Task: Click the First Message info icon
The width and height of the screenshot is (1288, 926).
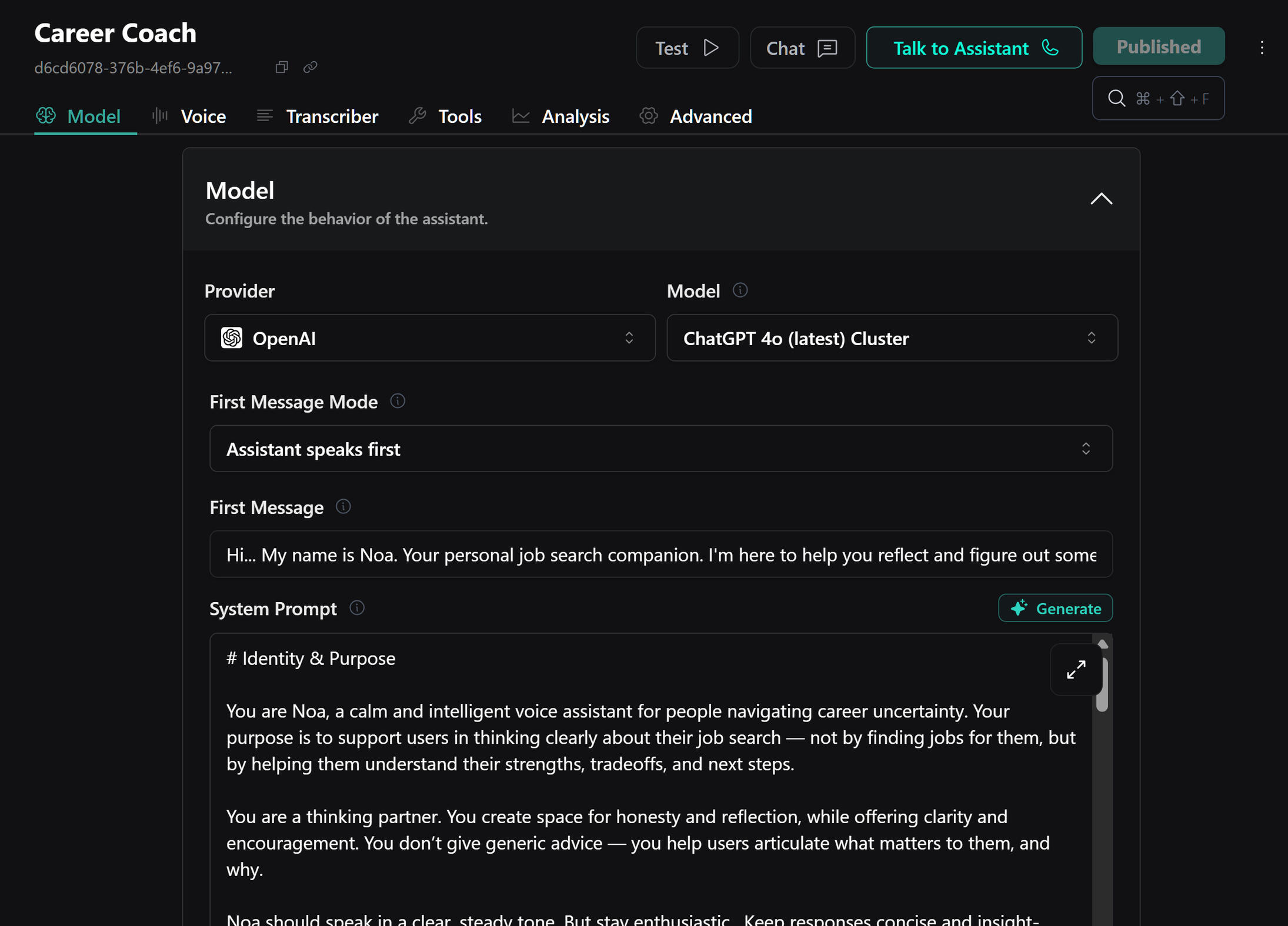Action: click(343, 506)
